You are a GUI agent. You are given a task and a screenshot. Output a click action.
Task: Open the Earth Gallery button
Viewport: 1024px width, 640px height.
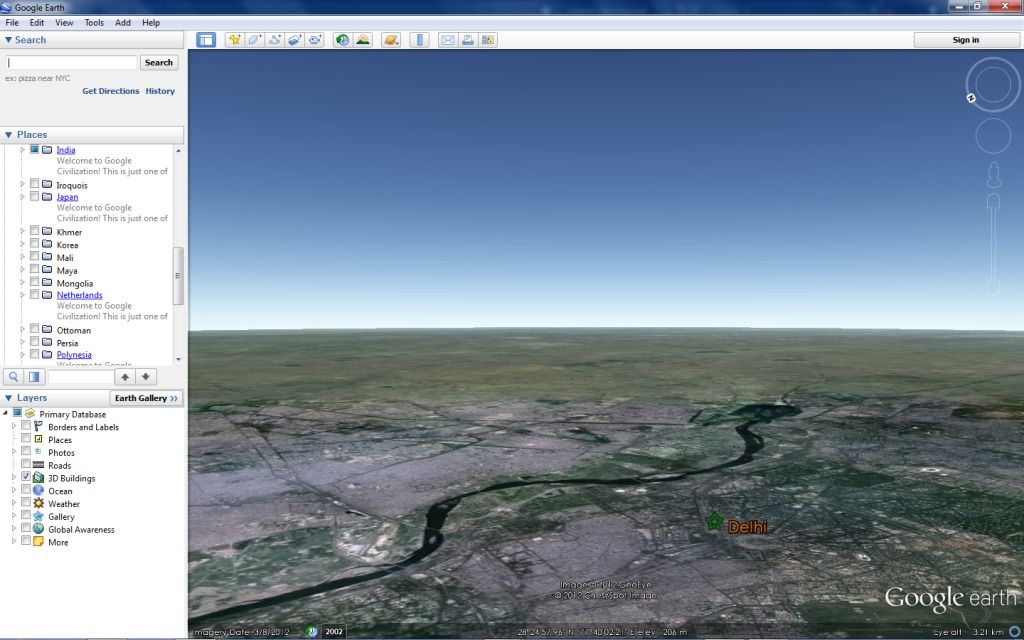click(x=146, y=398)
